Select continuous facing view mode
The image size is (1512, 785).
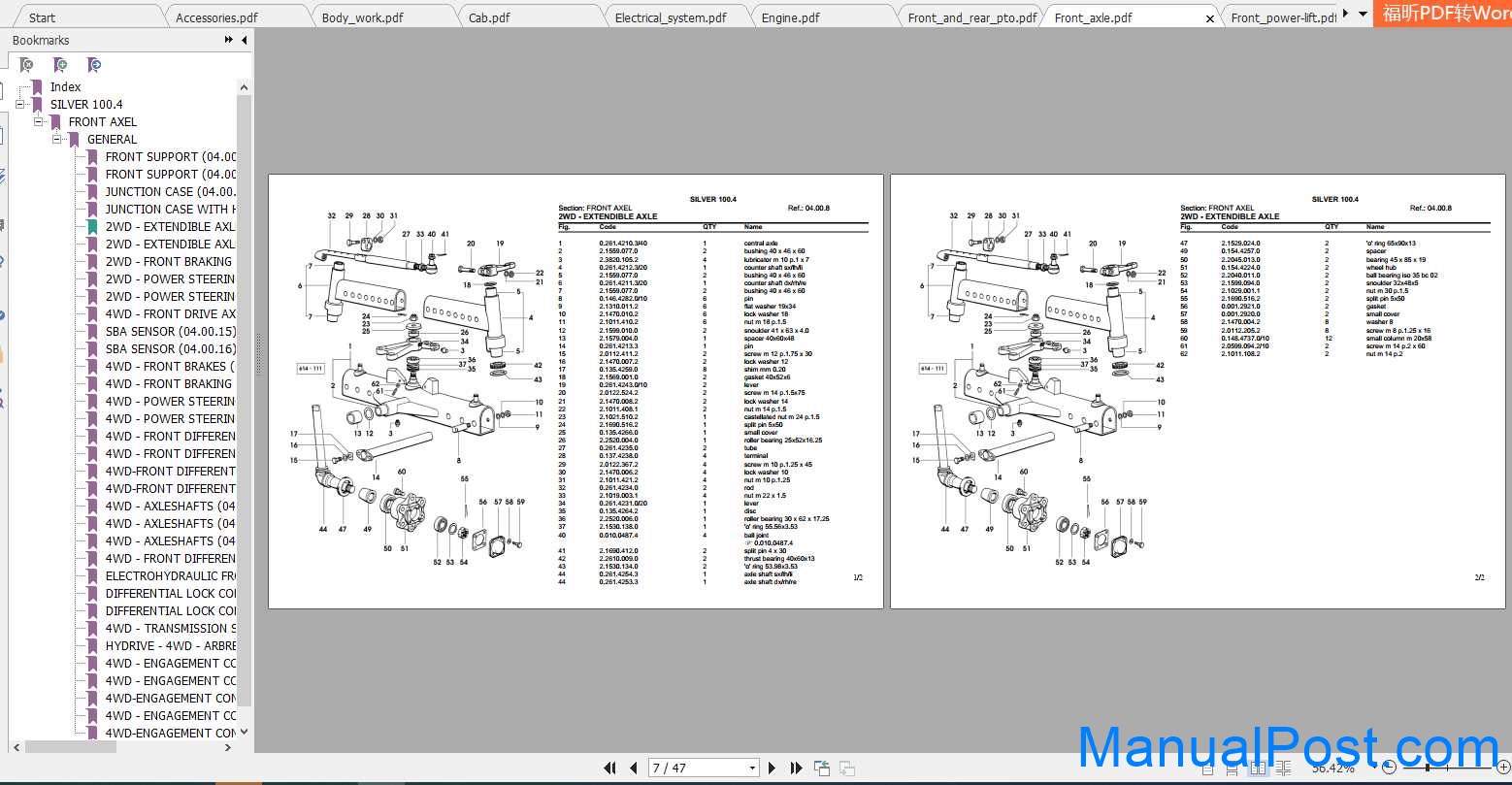(x=1283, y=769)
